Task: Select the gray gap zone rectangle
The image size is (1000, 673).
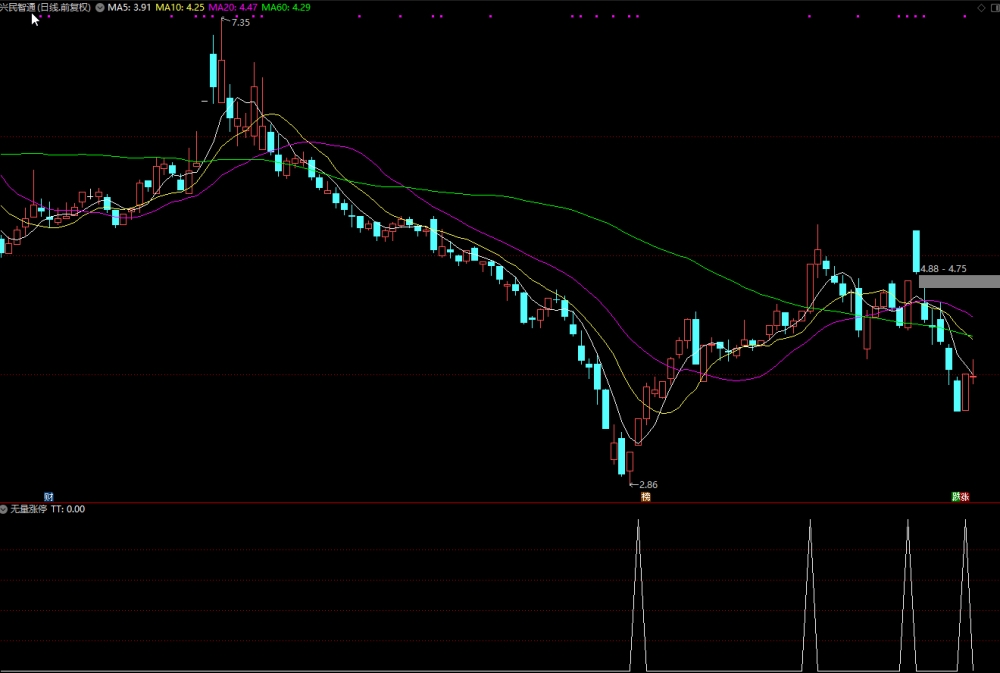Action: 959,281
